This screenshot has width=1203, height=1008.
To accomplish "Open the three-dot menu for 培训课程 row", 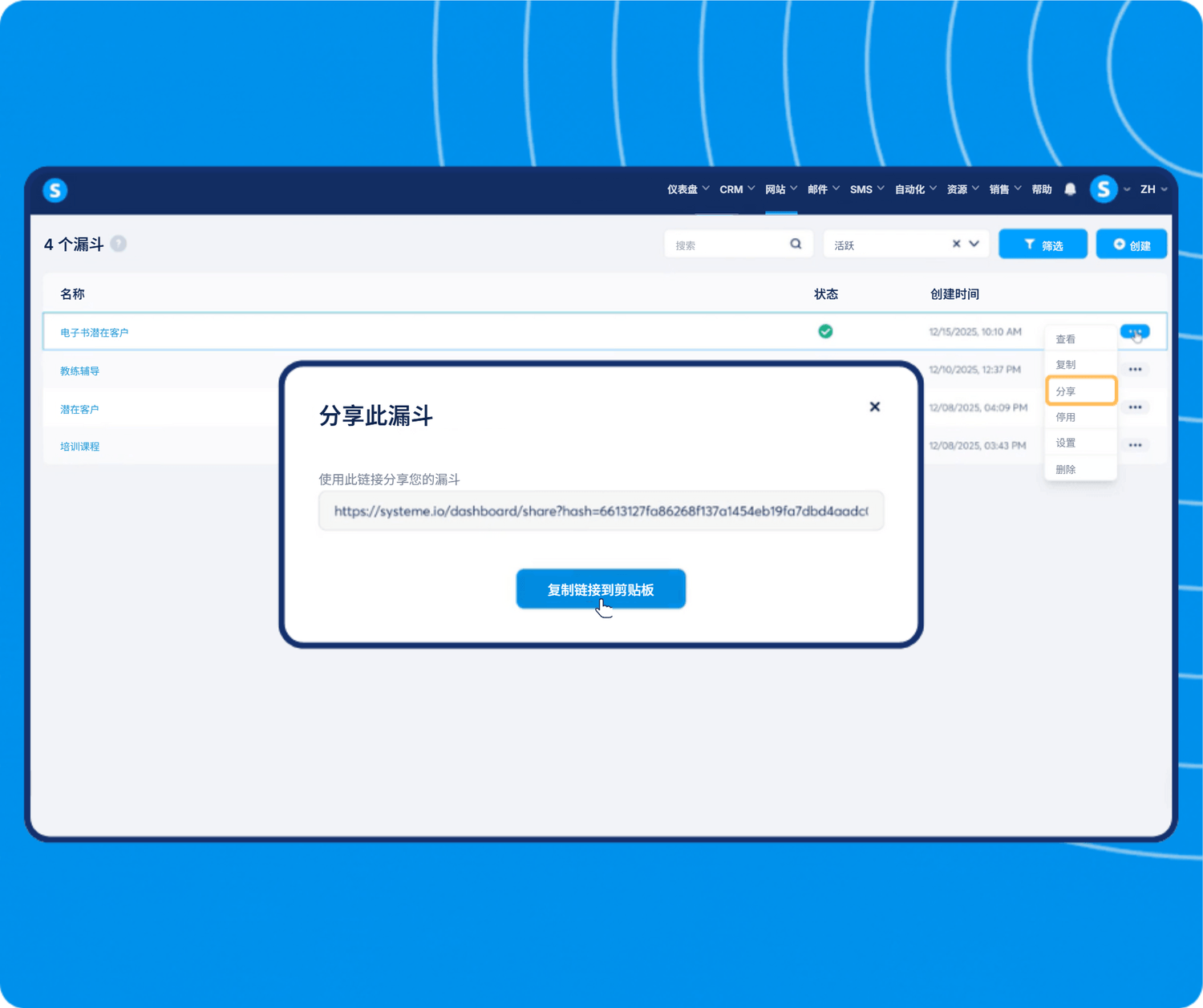I will point(1135,445).
